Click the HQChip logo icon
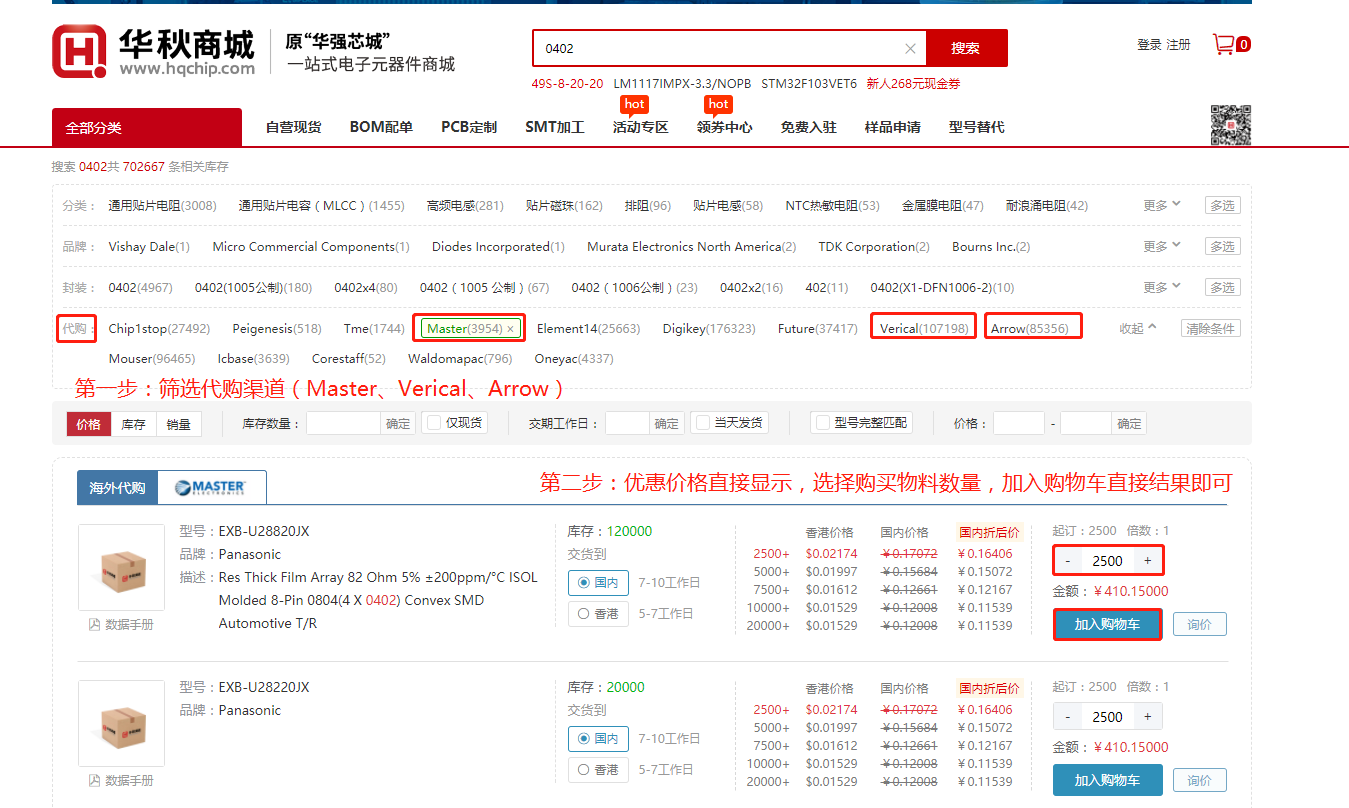Viewport: 1349px width, 808px height. 80,51
